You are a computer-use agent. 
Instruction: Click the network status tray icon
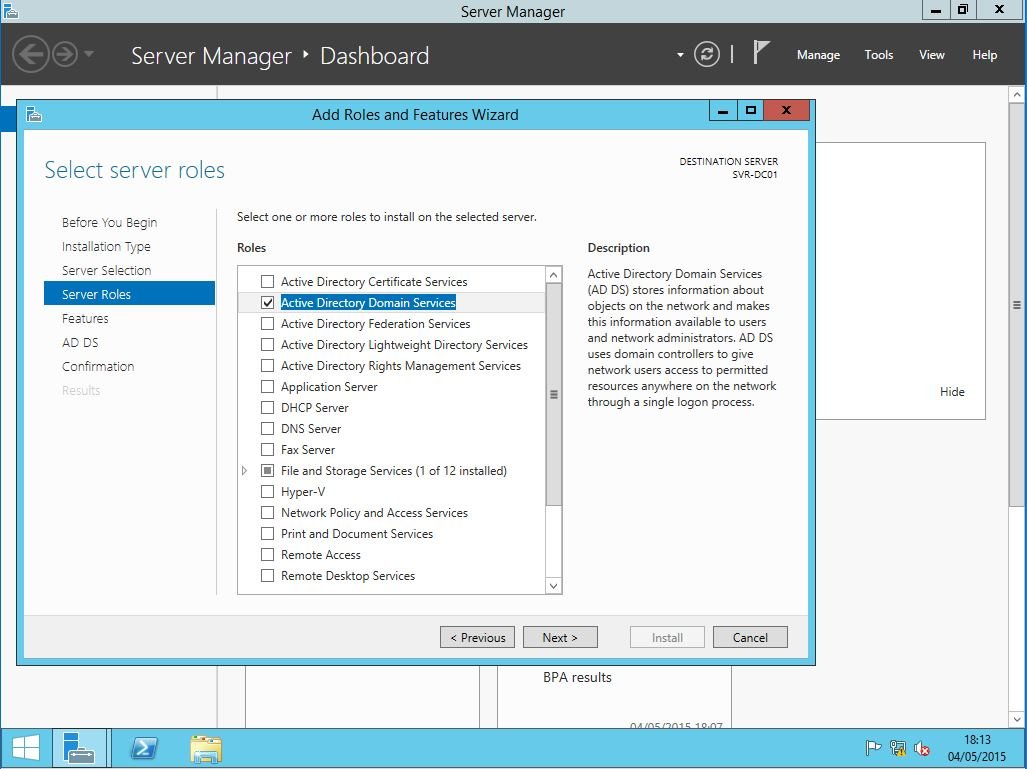click(898, 748)
